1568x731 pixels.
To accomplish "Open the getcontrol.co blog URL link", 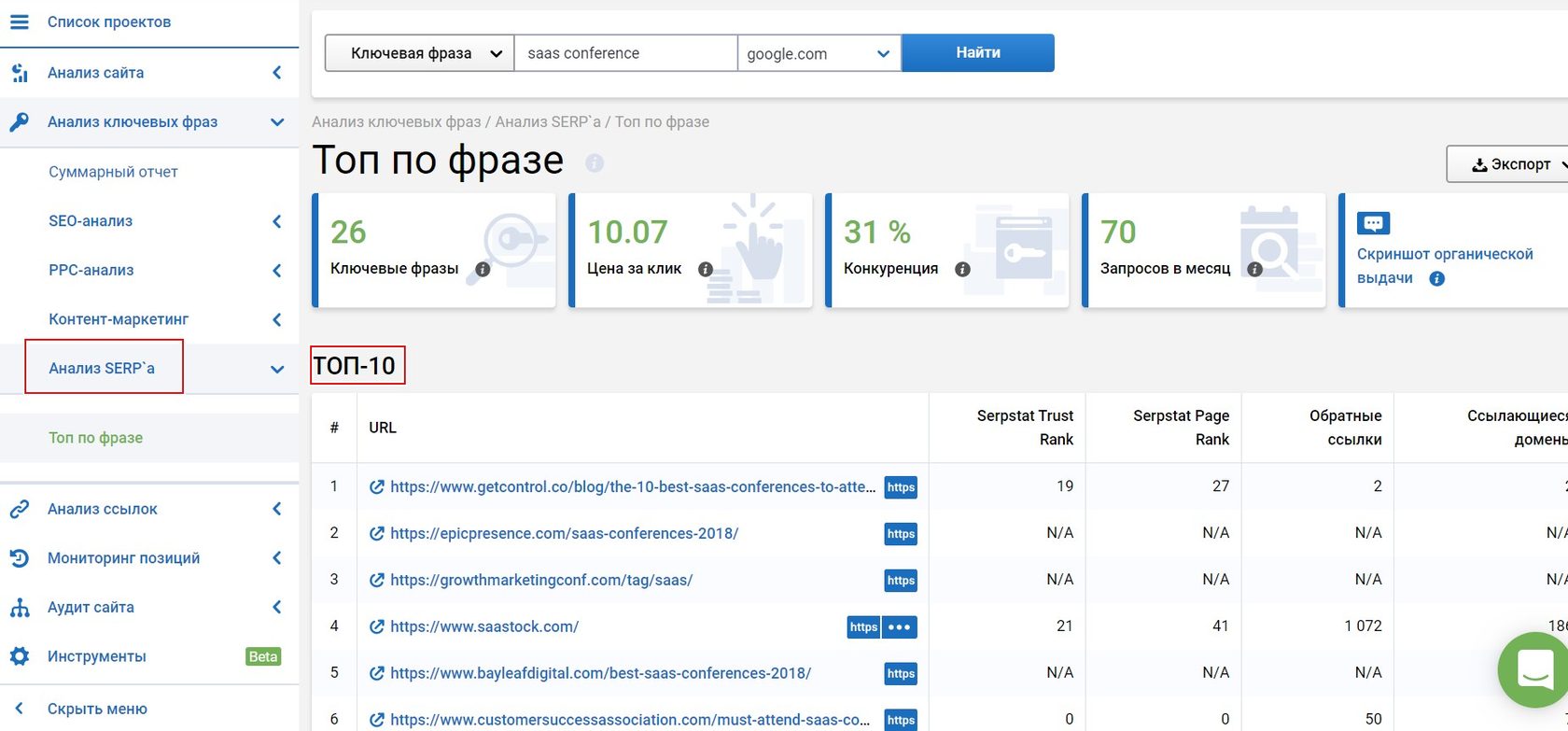I will coord(633,486).
